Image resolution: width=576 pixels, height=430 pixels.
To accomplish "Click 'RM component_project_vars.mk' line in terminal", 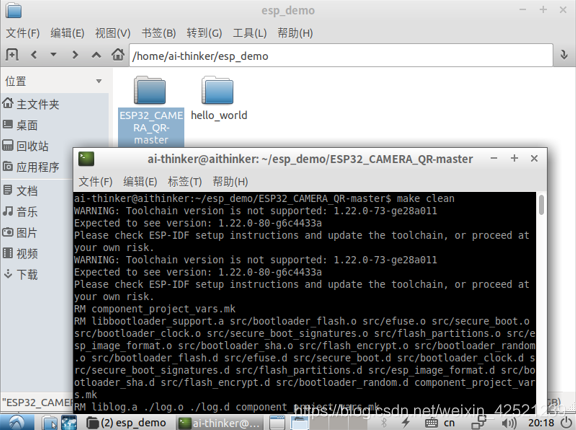I will (155, 309).
